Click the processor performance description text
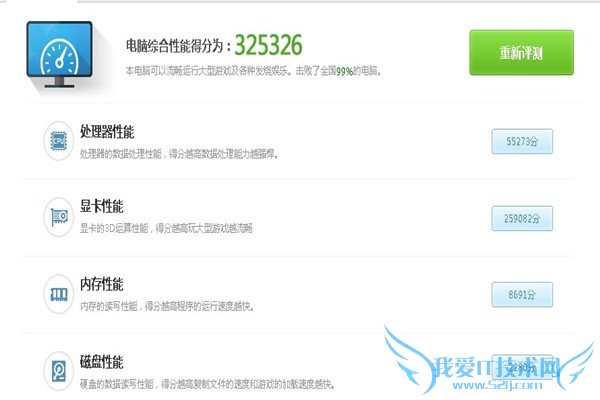The width and height of the screenshot is (600, 400). point(179,154)
